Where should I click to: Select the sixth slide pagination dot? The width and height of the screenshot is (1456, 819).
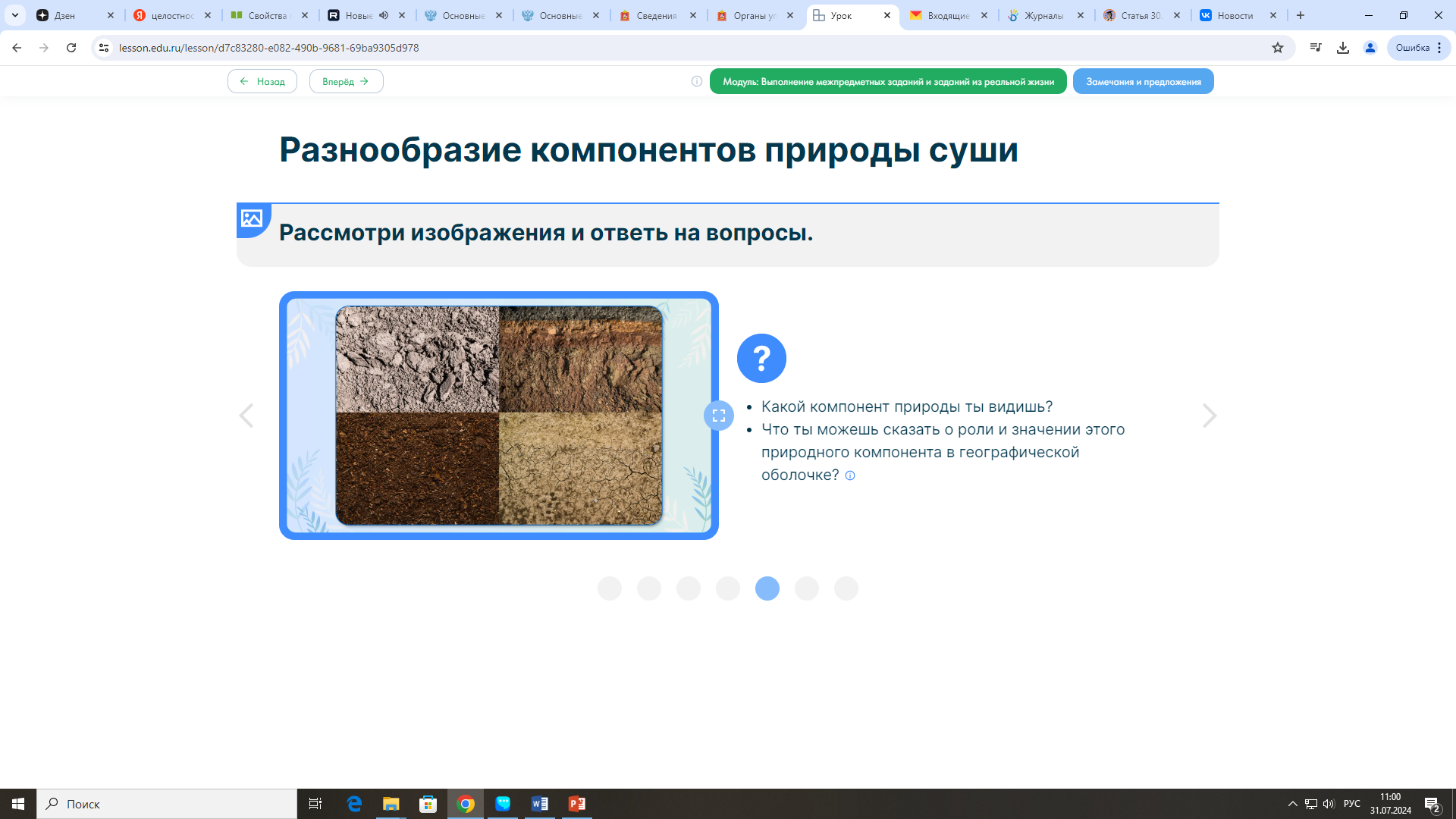807,588
